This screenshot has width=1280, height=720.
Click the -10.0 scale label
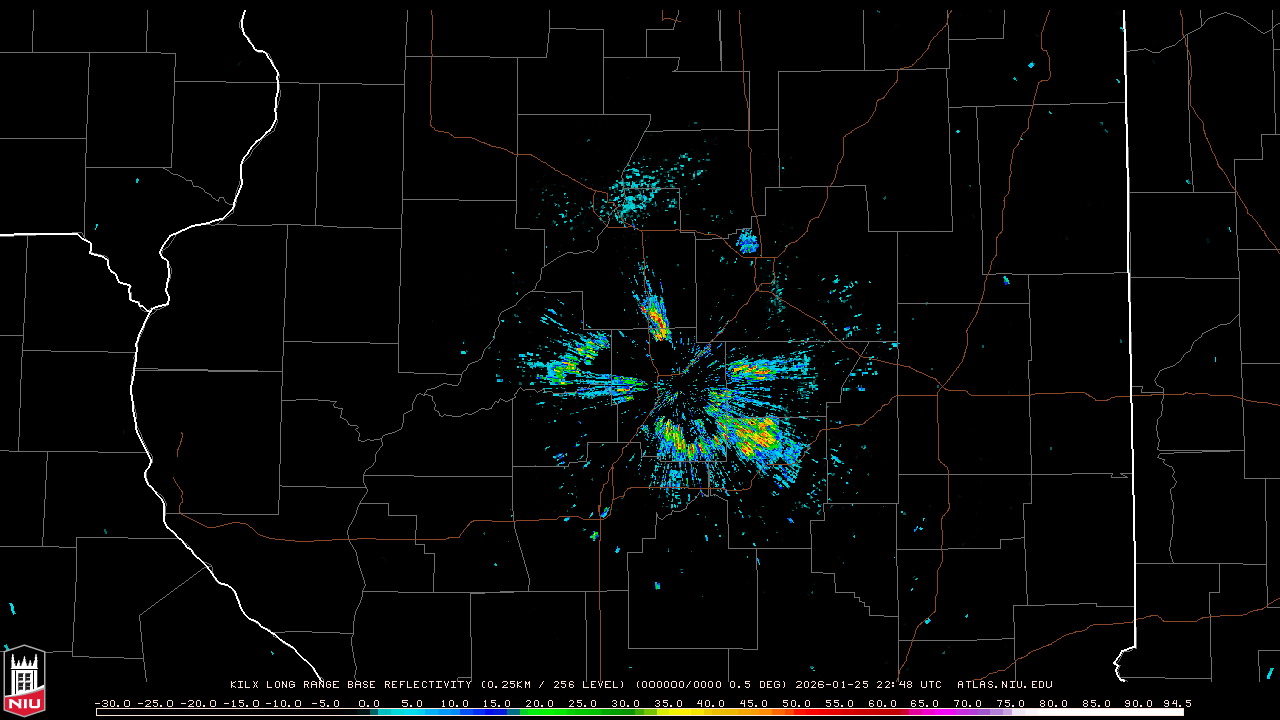[x=283, y=703]
